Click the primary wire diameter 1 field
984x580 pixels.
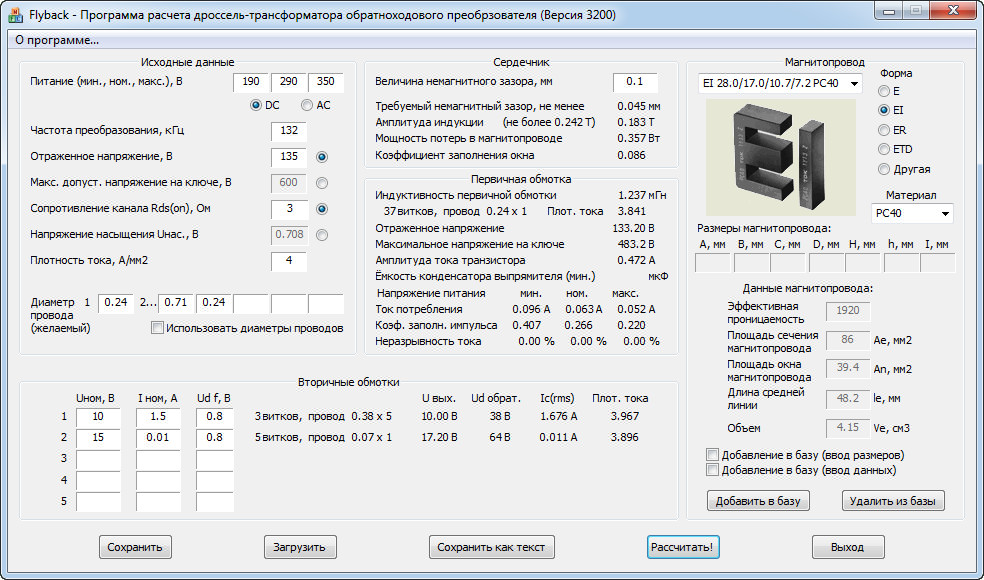[x=115, y=303]
